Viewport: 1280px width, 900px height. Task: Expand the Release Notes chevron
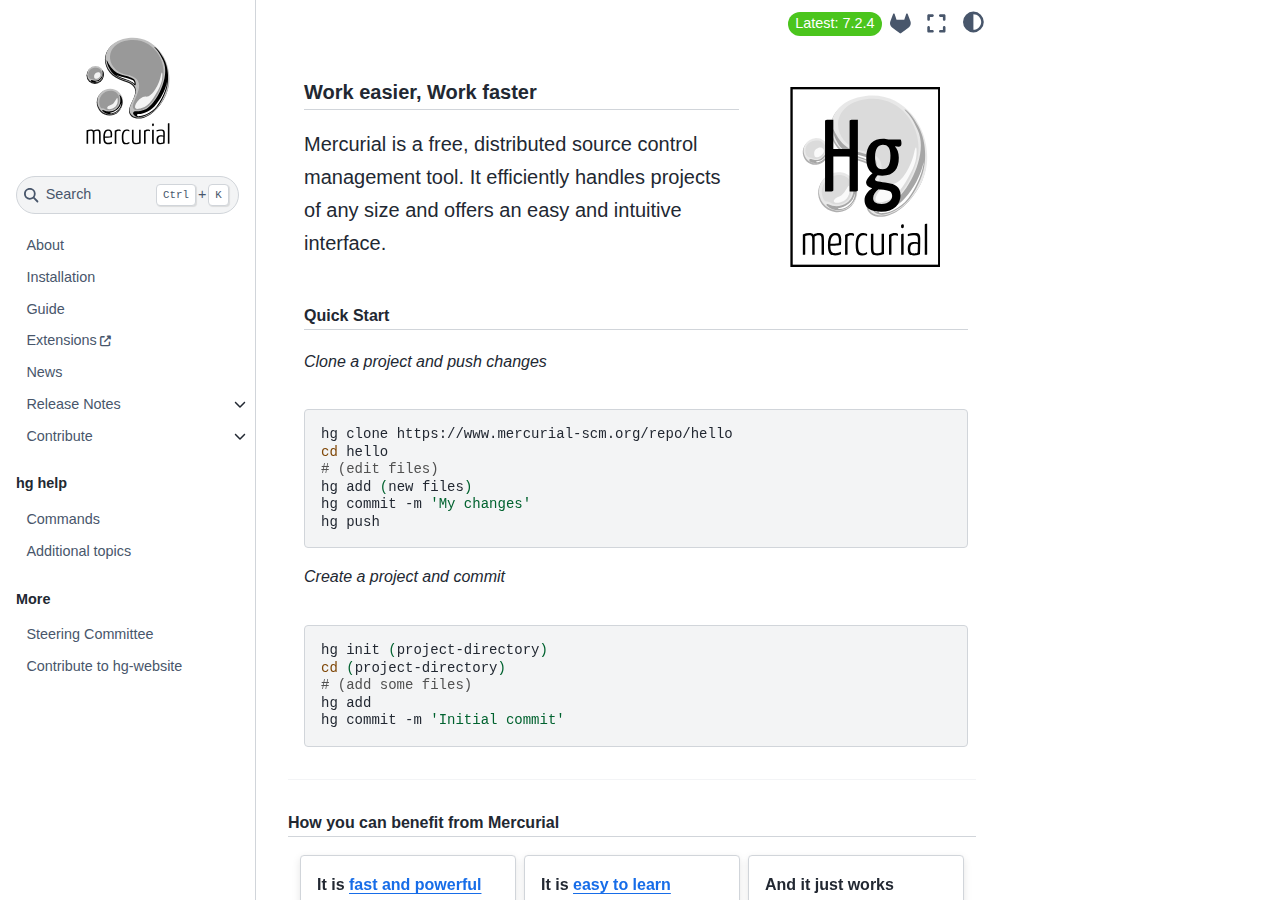click(240, 405)
